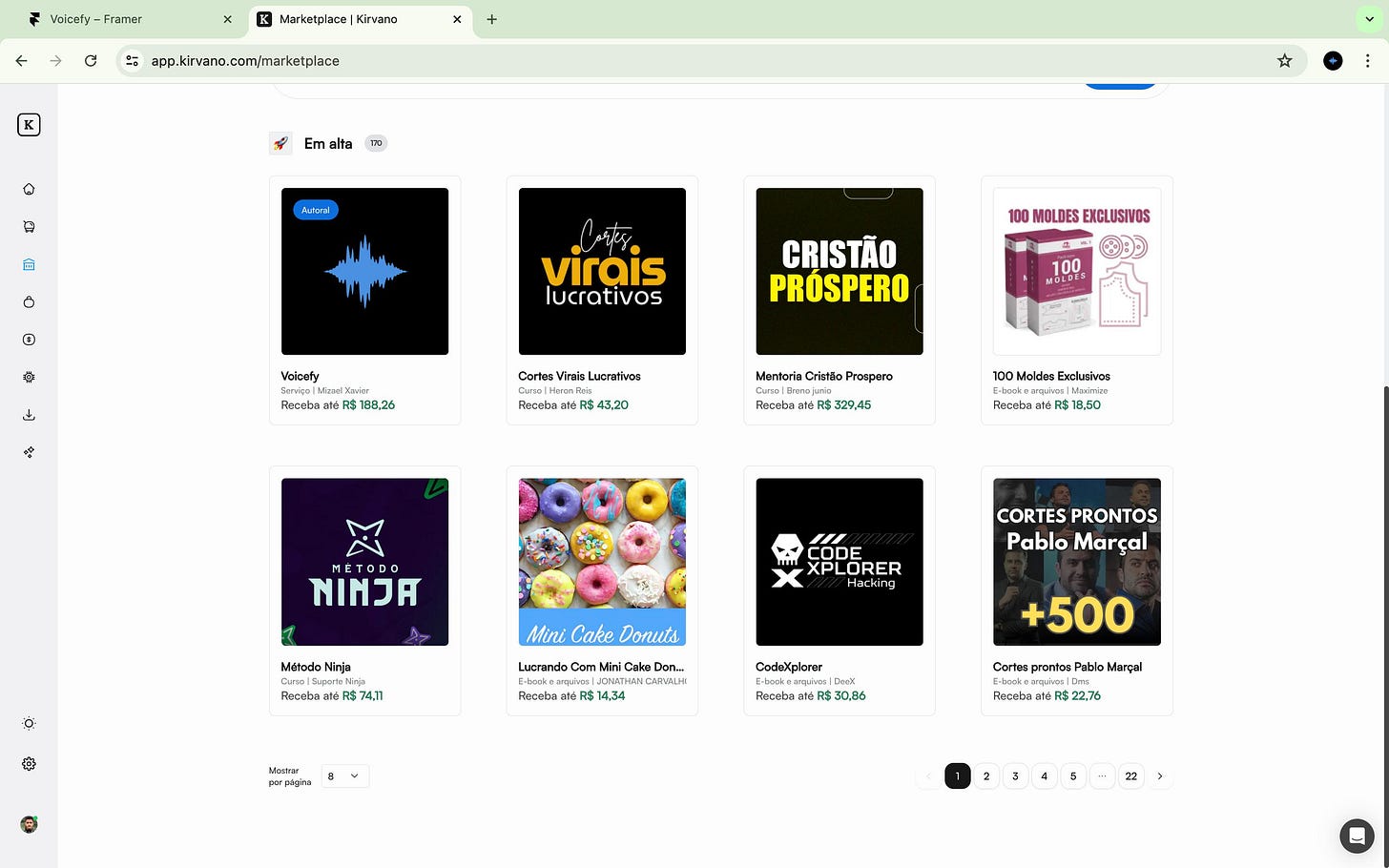Viewport: 1389px width, 868px height.
Task: Open the sparkles icon in sidebar
Action: tap(29, 452)
